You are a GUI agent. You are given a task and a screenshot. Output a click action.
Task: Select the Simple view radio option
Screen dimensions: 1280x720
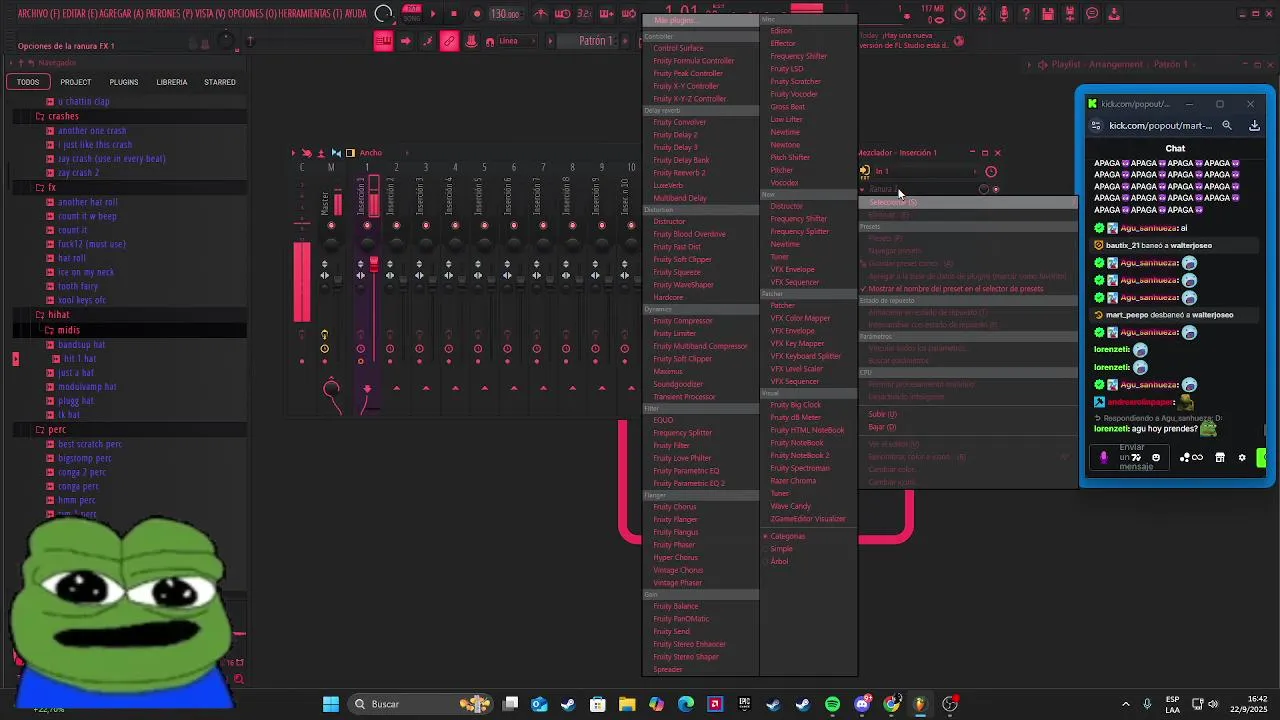pyautogui.click(x=780, y=549)
